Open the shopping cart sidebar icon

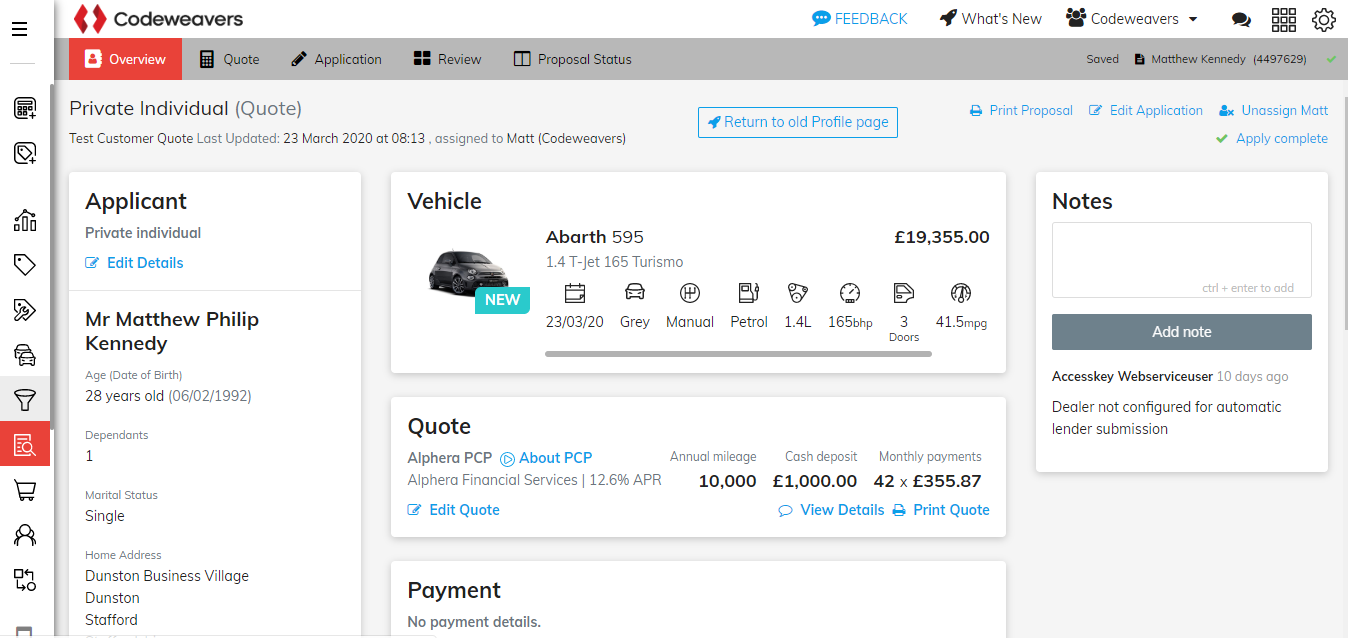click(x=25, y=490)
